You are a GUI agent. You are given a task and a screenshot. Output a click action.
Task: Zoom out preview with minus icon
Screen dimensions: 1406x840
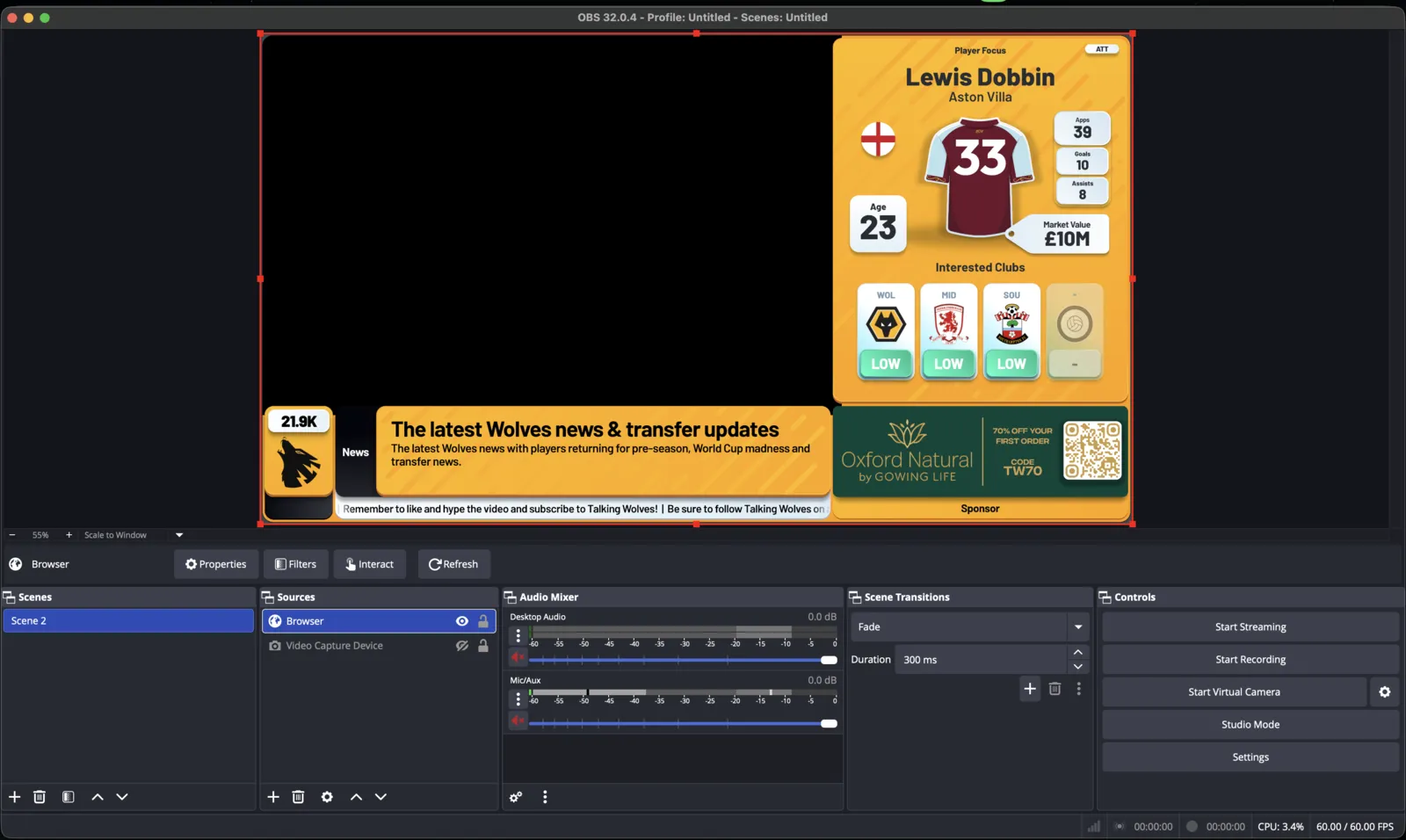coord(12,535)
